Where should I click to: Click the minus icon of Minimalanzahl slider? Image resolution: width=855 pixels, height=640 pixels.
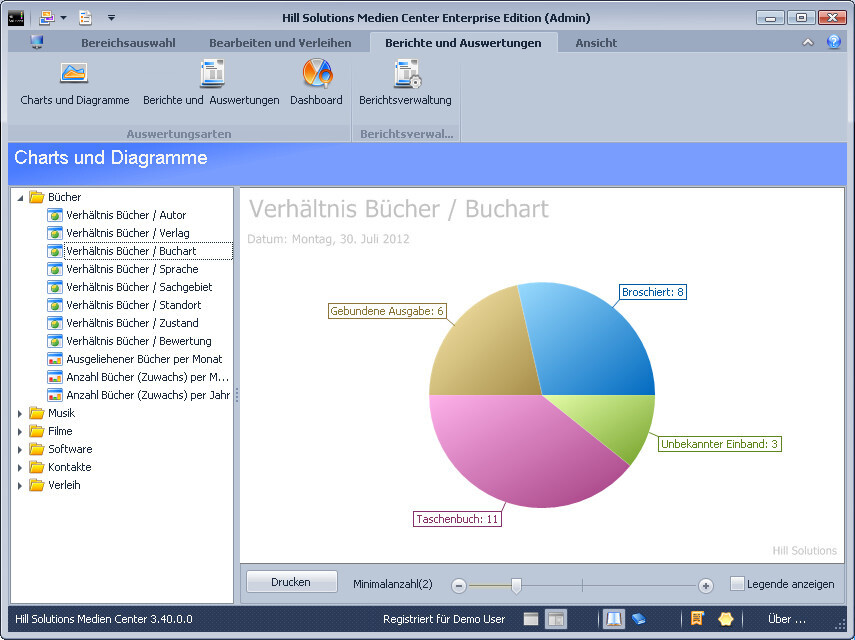(459, 585)
